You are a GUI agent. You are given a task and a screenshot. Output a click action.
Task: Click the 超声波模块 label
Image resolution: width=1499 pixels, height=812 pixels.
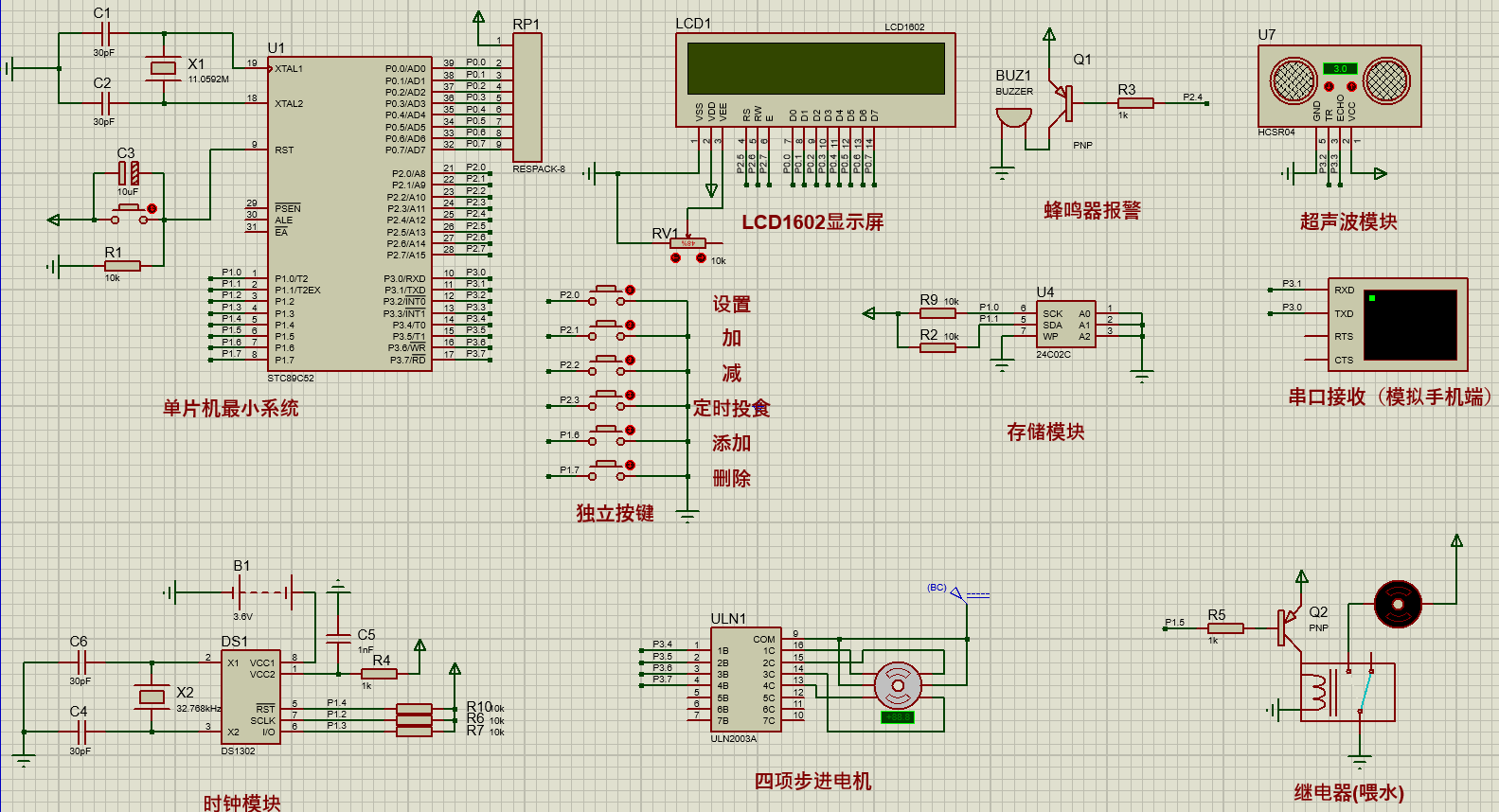click(x=1348, y=221)
